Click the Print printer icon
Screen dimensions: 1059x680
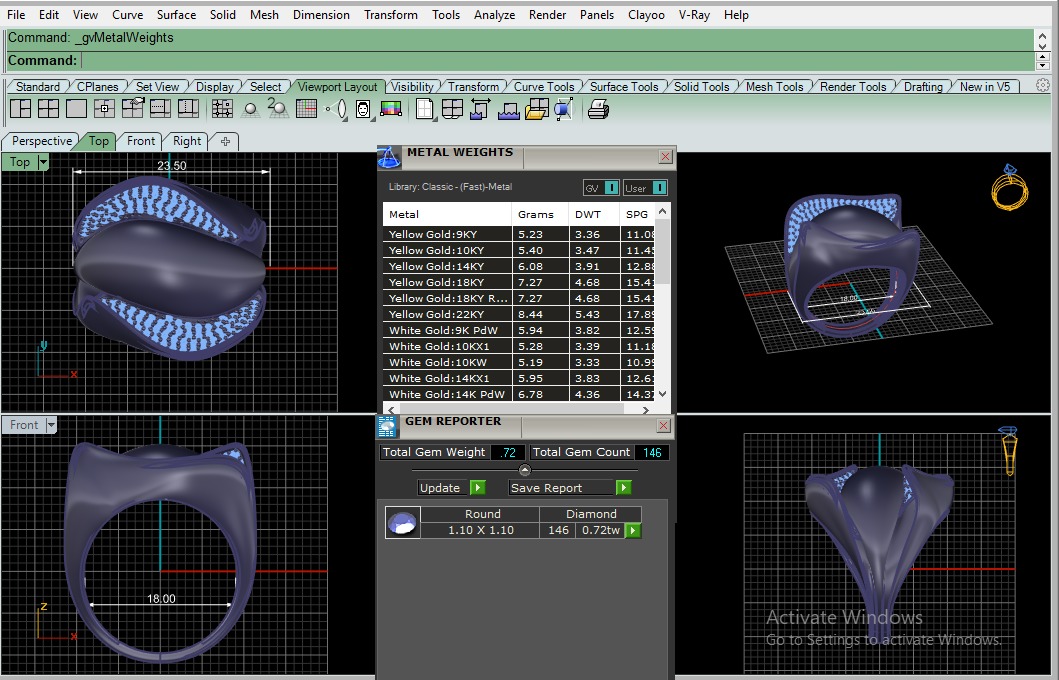pyautogui.click(x=598, y=109)
